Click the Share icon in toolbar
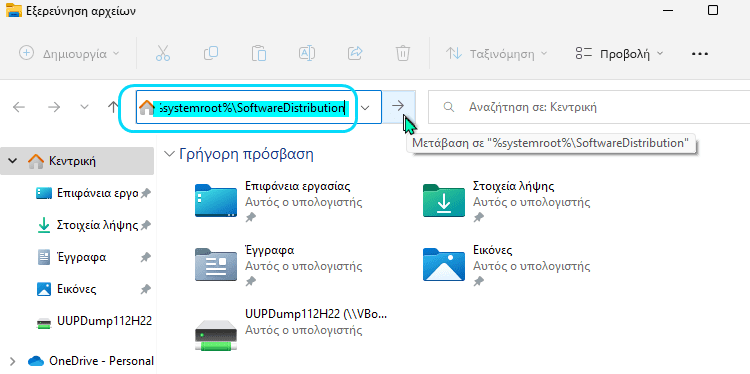 pyautogui.click(x=355, y=53)
